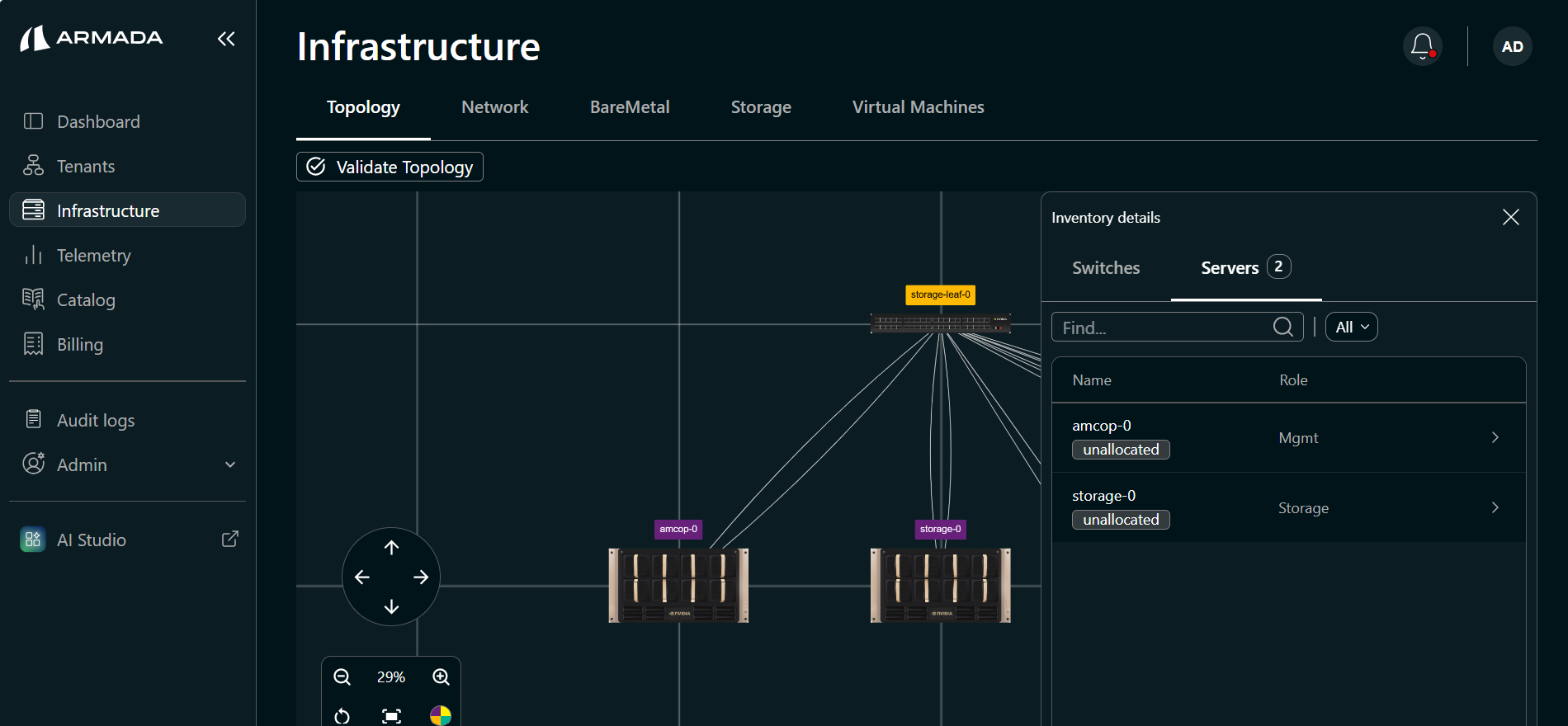Click the Telemetry bars icon
The height and width of the screenshot is (726, 1568).
(33, 255)
